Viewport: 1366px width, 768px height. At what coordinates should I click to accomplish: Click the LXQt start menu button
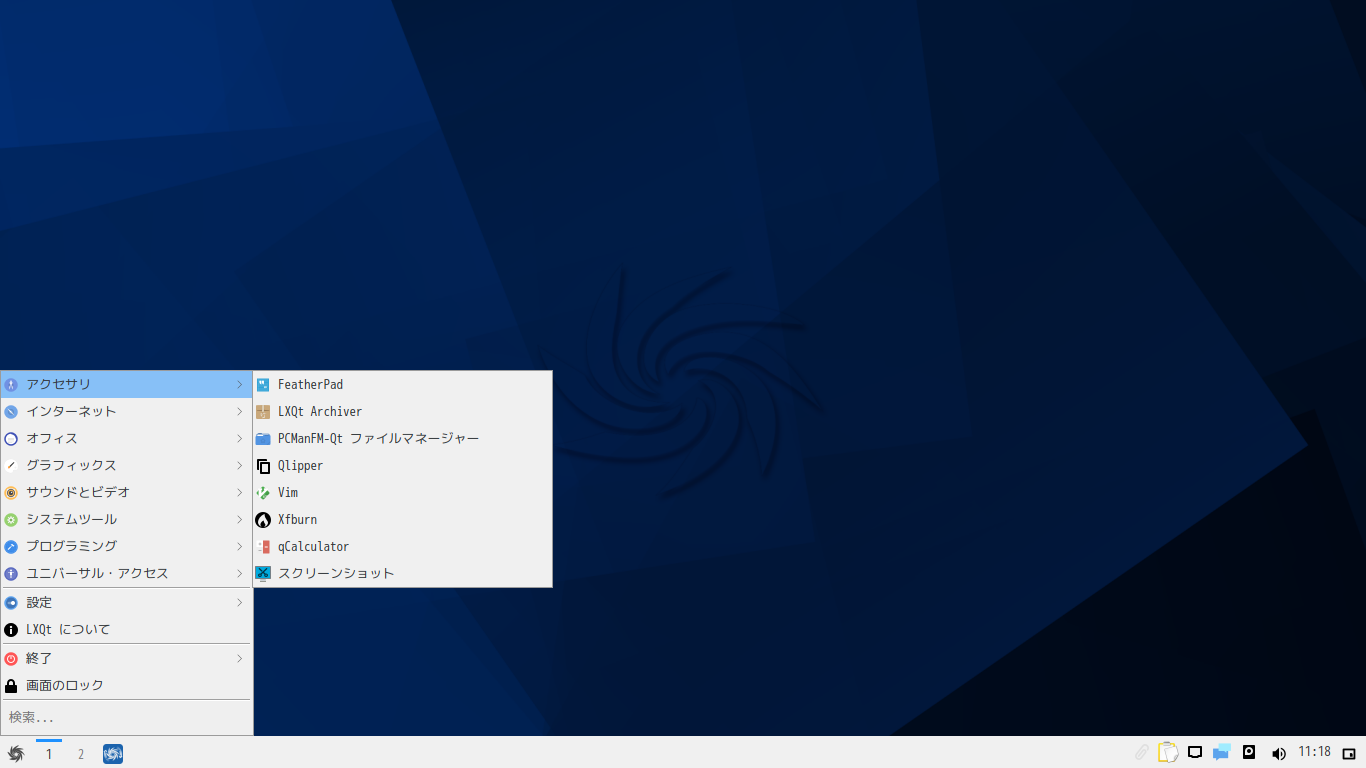15,754
